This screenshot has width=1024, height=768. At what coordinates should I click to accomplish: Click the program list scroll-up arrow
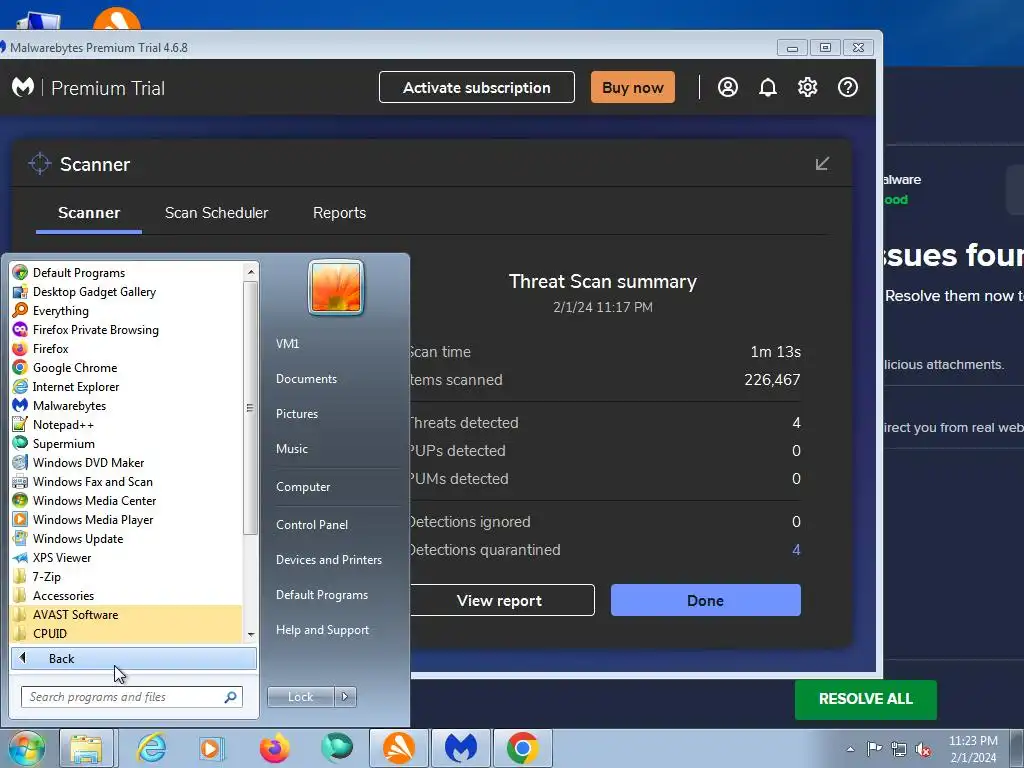click(x=251, y=271)
